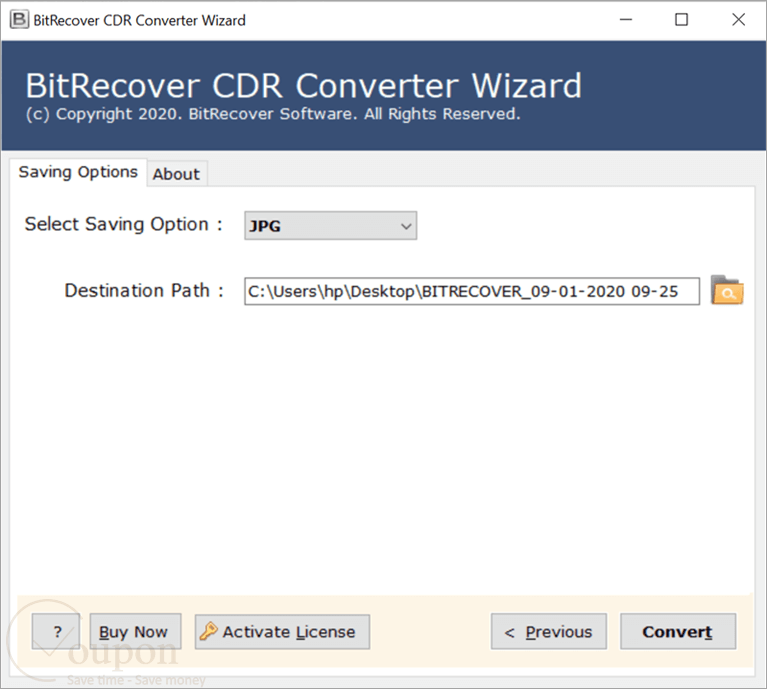This screenshot has height=689, width=767.
Task: Maximize the CDR Converter Wizard window
Action: pyautogui.click(x=681, y=20)
